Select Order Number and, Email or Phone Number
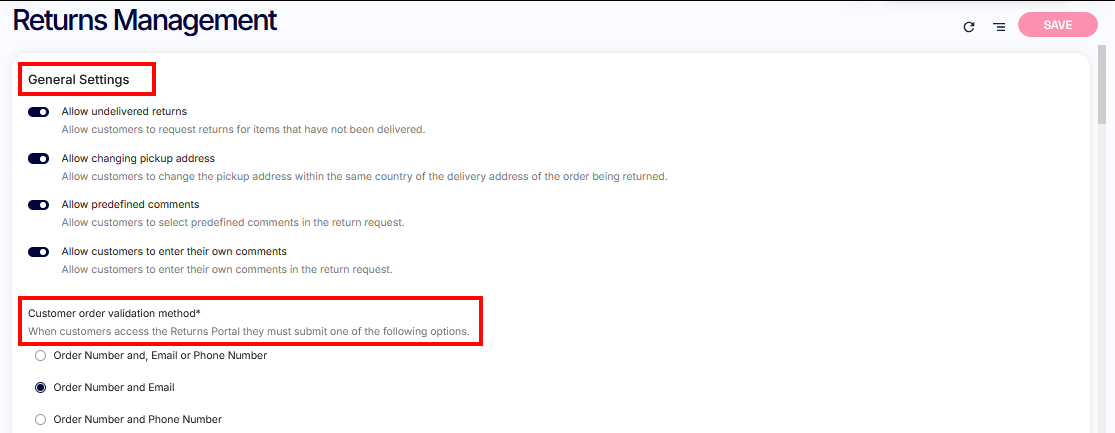 (x=41, y=355)
